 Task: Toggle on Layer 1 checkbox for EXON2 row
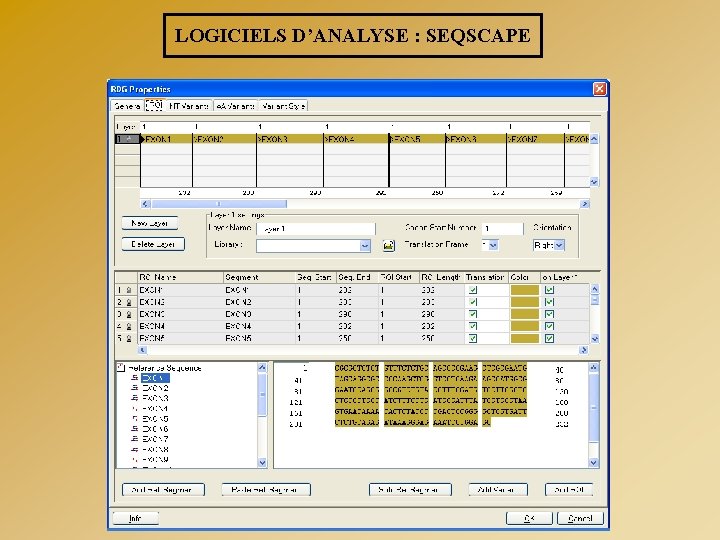549,302
